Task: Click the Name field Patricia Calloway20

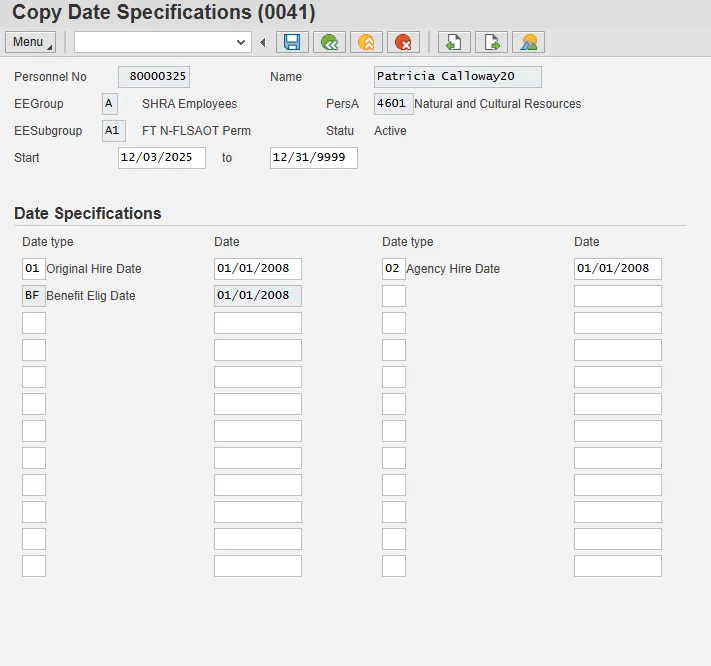Action: pyautogui.click(x=457, y=77)
